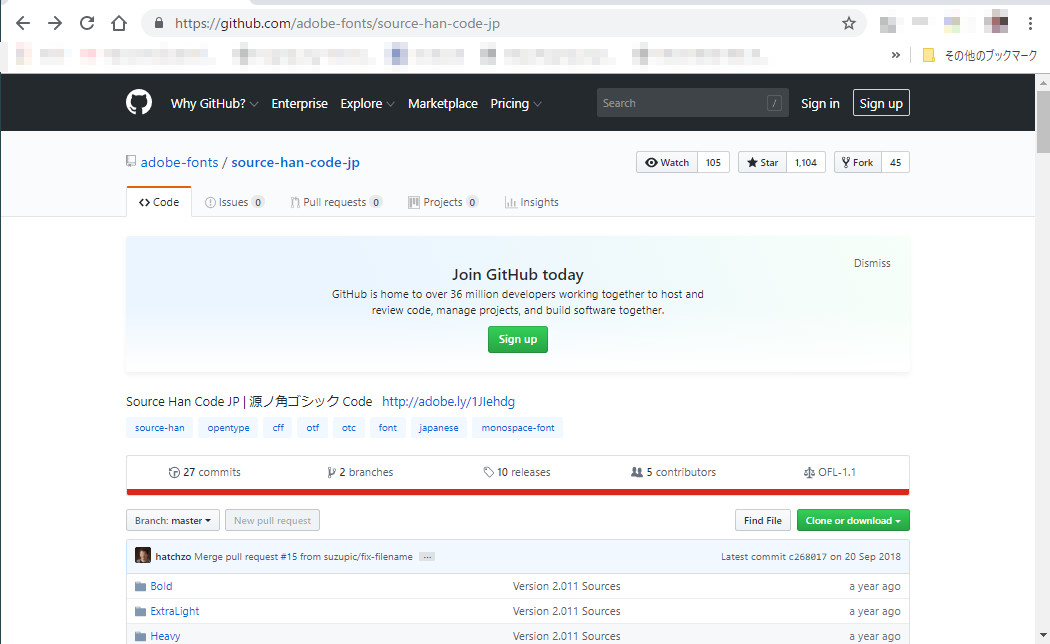Screen dimensions: 1050x644
Task: Open the Heavy folder
Action: 165,636
